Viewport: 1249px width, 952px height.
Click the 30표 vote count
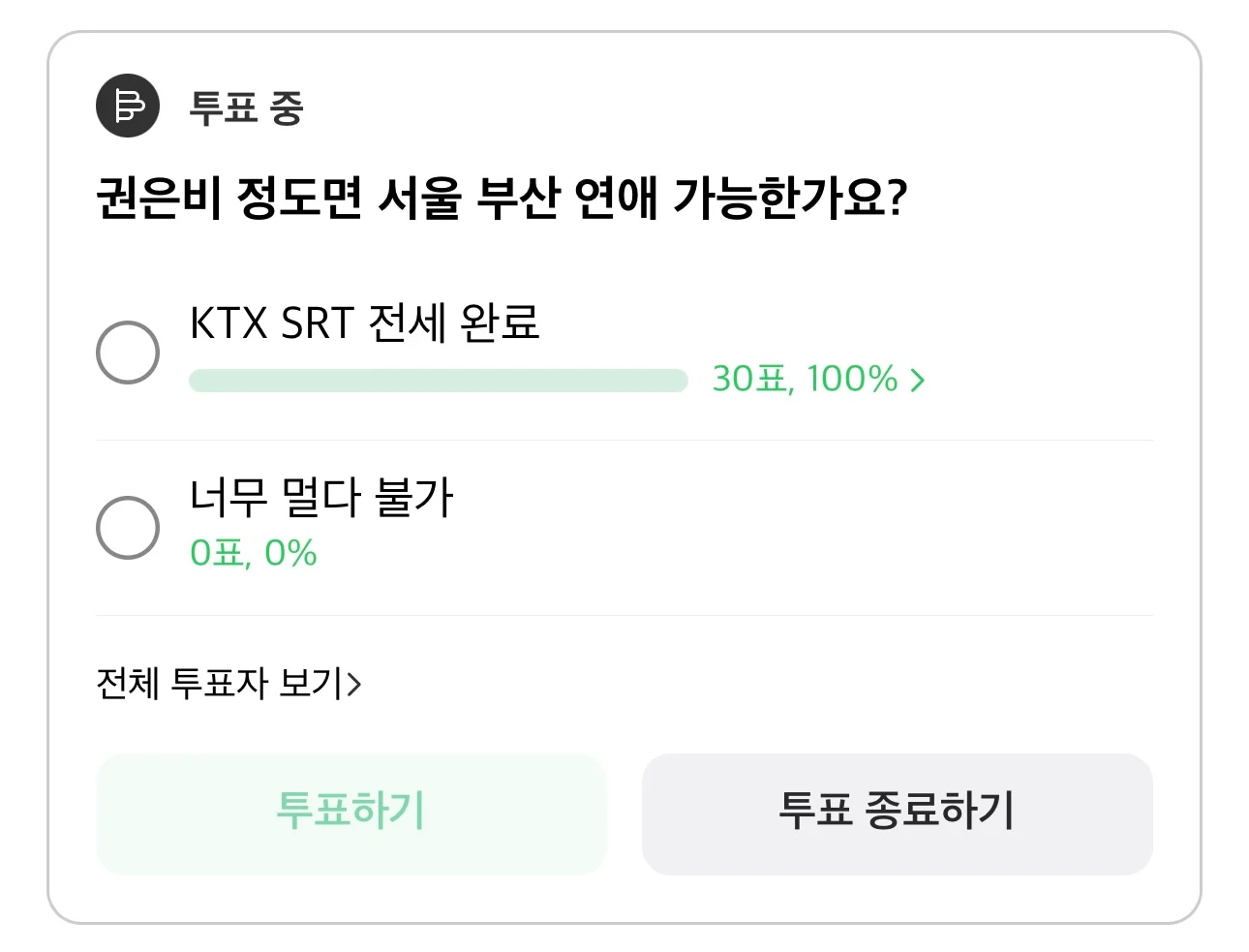click(x=751, y=379)
